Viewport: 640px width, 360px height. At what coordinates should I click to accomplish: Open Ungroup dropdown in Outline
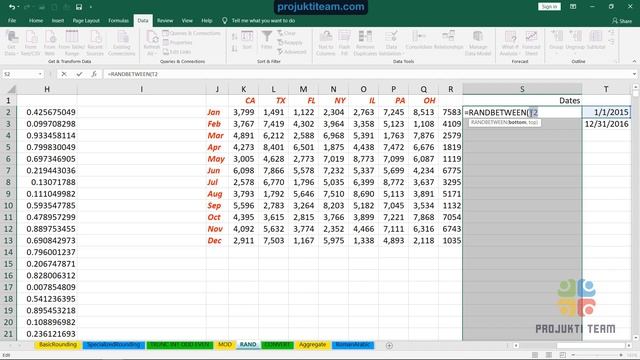[x=575, y=41]
